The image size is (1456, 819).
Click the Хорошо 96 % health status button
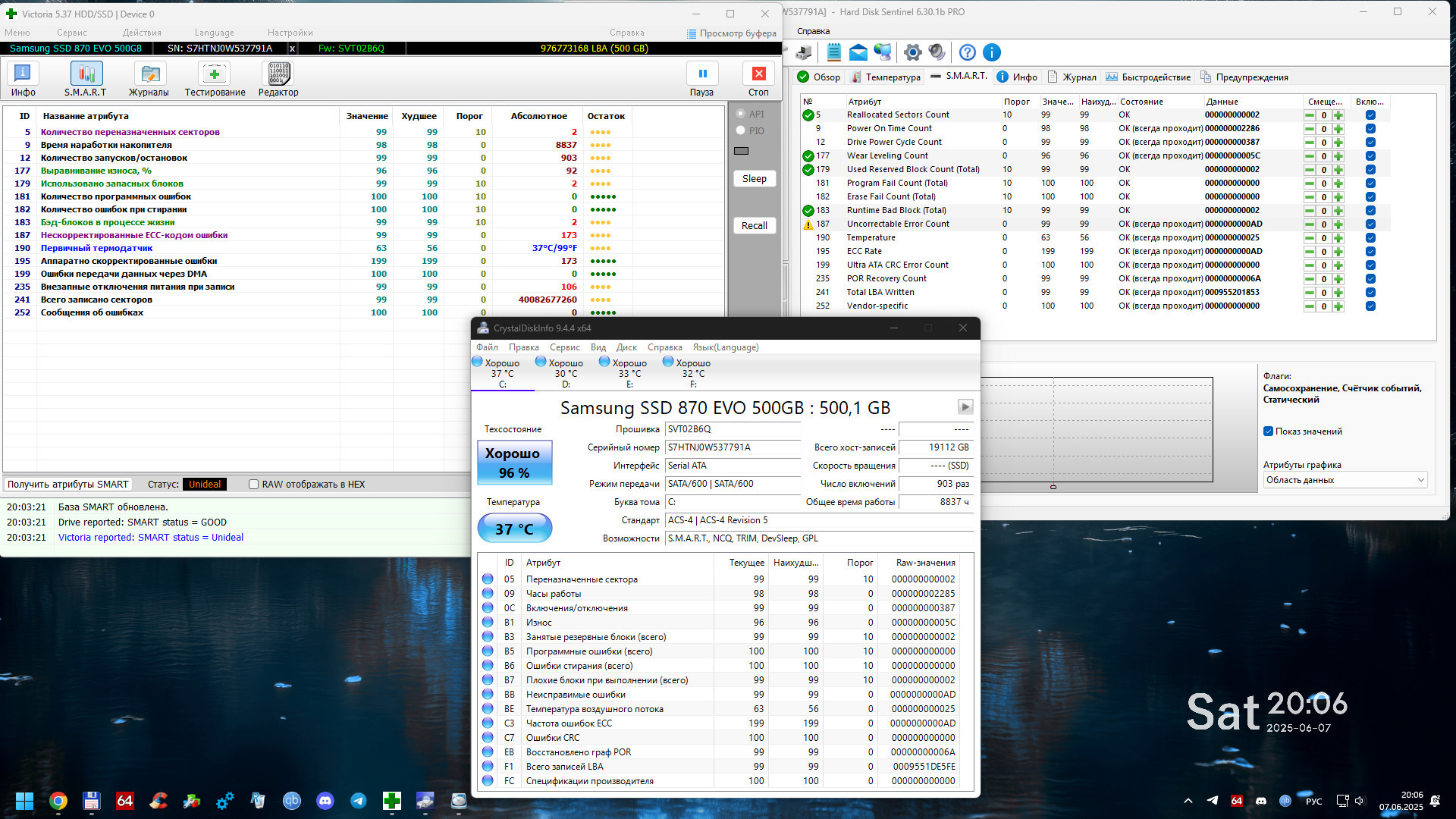514,463
